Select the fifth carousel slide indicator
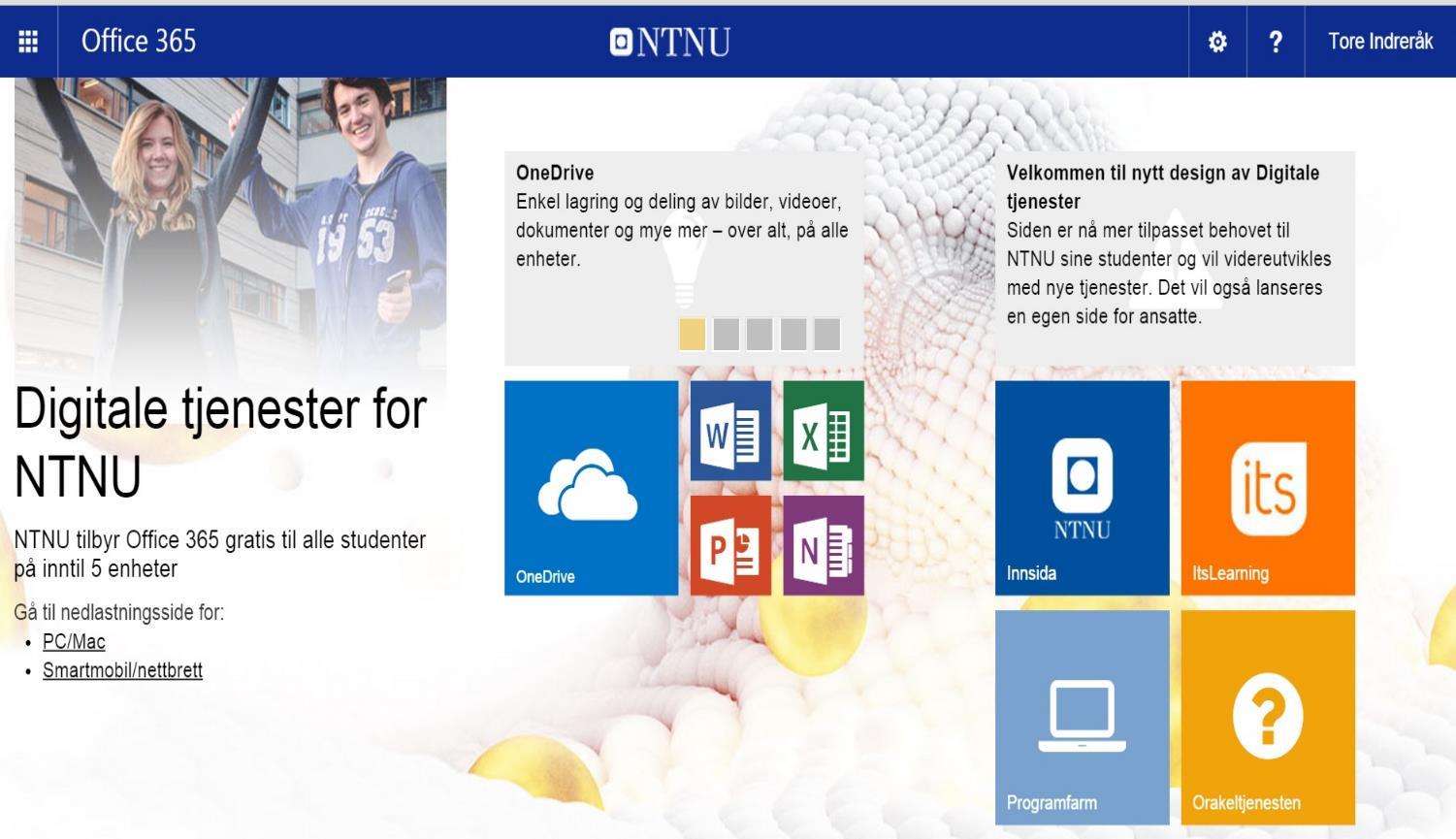The width and height of the screenshot is (1456, 839). (x=827, y=335)
